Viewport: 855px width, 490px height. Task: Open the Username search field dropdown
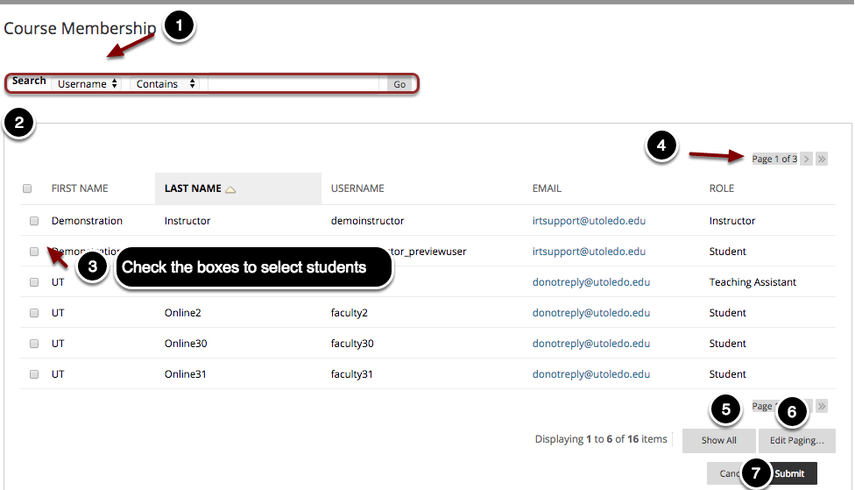click(x=86, y=84)
